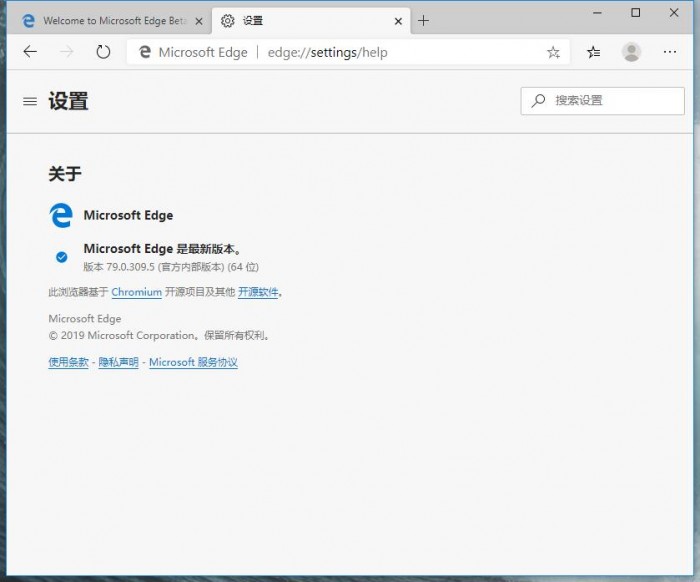Open the 隐私声明 link
The image size is (700, 582).
[118, 362]
